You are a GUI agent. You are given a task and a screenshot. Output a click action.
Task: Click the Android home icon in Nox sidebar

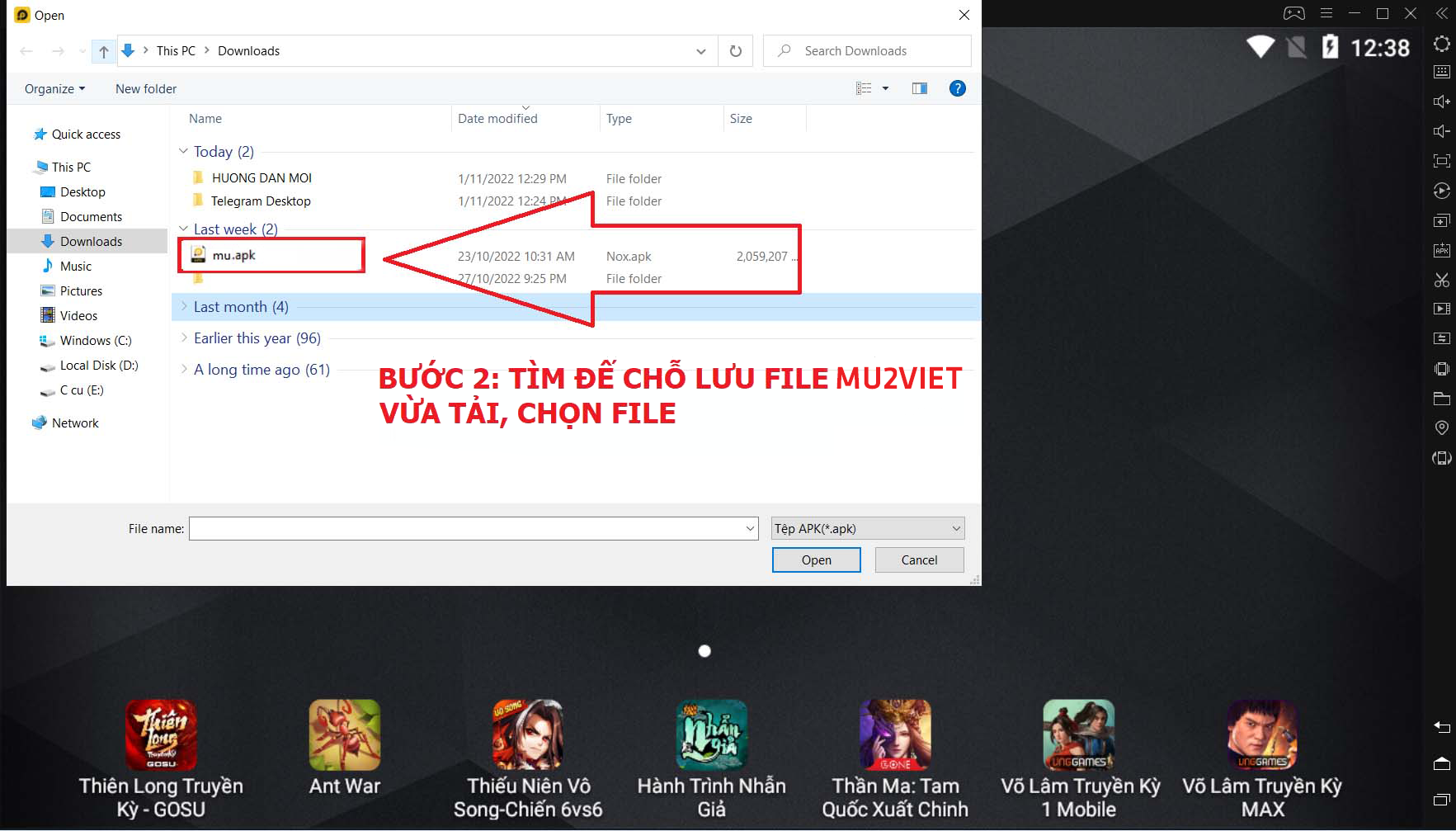(1441, 763)
